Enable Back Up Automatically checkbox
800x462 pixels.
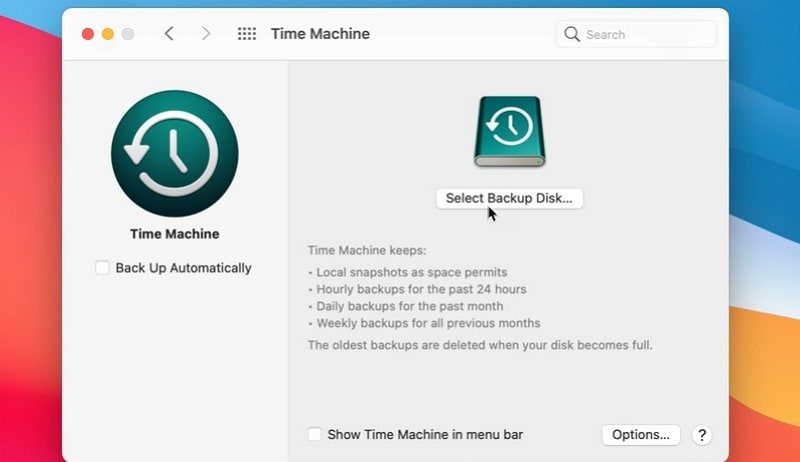[102, 268]
